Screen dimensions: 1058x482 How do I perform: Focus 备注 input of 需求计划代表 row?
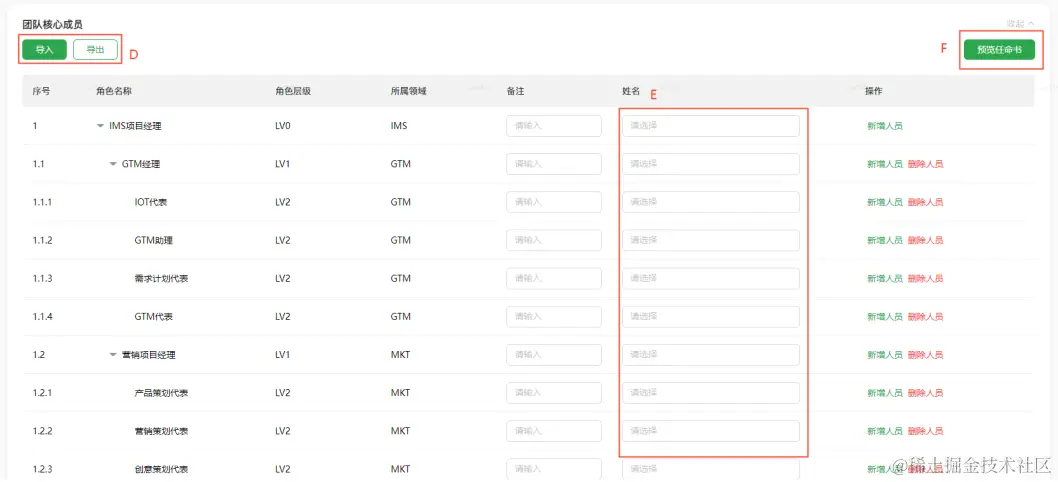coord(554,278)
